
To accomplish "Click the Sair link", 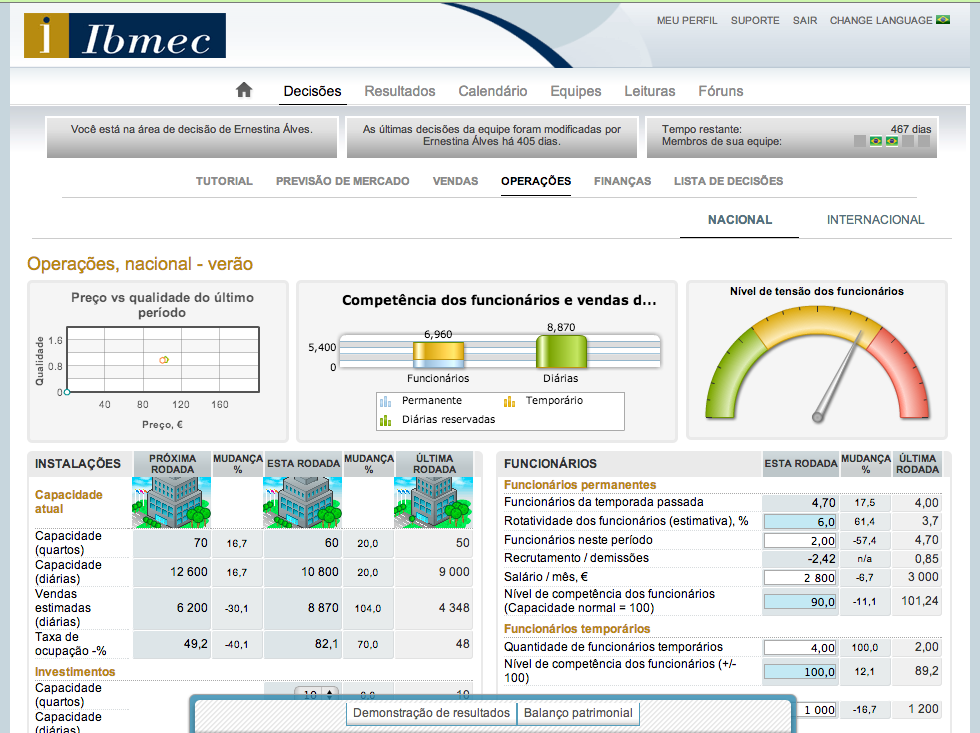I will click(804, 20).
